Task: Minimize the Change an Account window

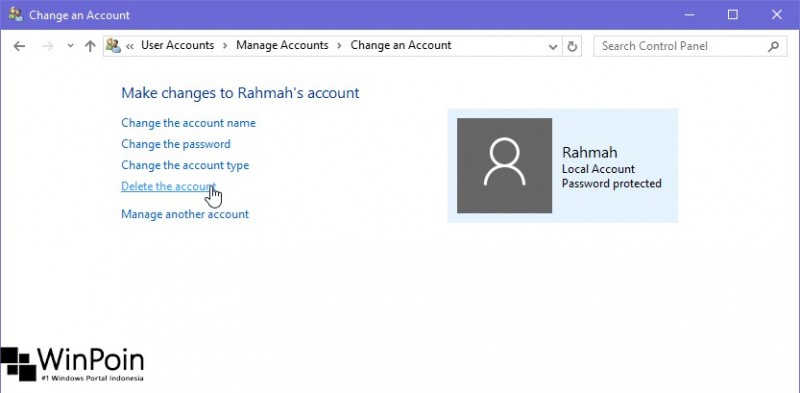Action: (689, 15)
